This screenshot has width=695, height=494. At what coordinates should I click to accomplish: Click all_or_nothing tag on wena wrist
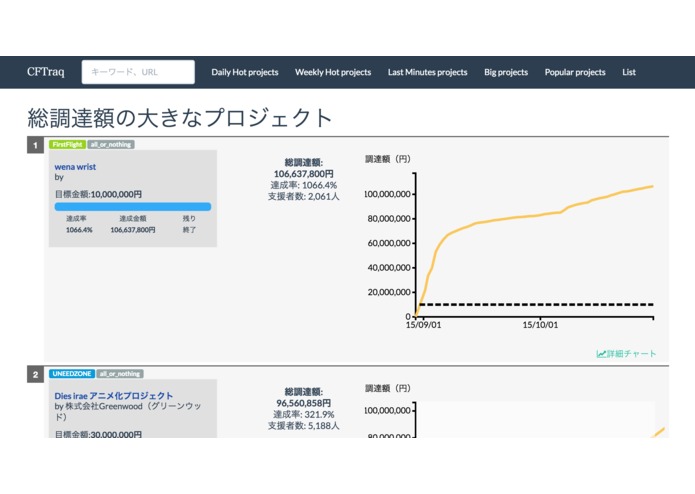pyautogui.click(x=111, y=144)
